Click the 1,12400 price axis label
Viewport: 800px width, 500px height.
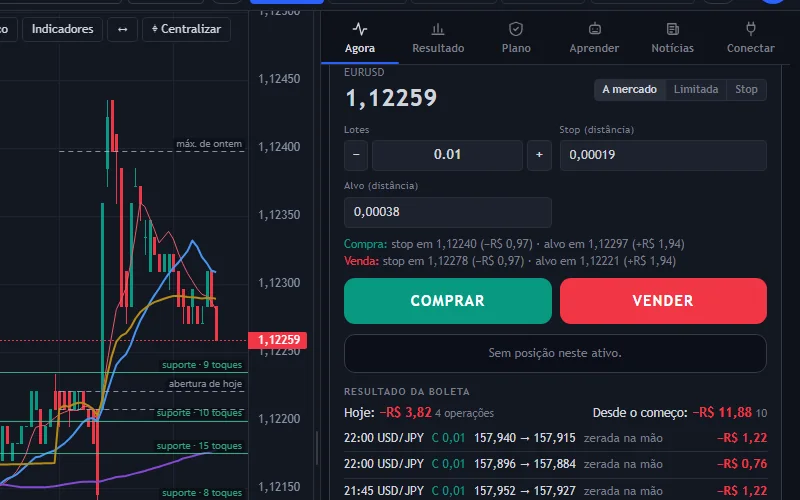pos(279,147)
